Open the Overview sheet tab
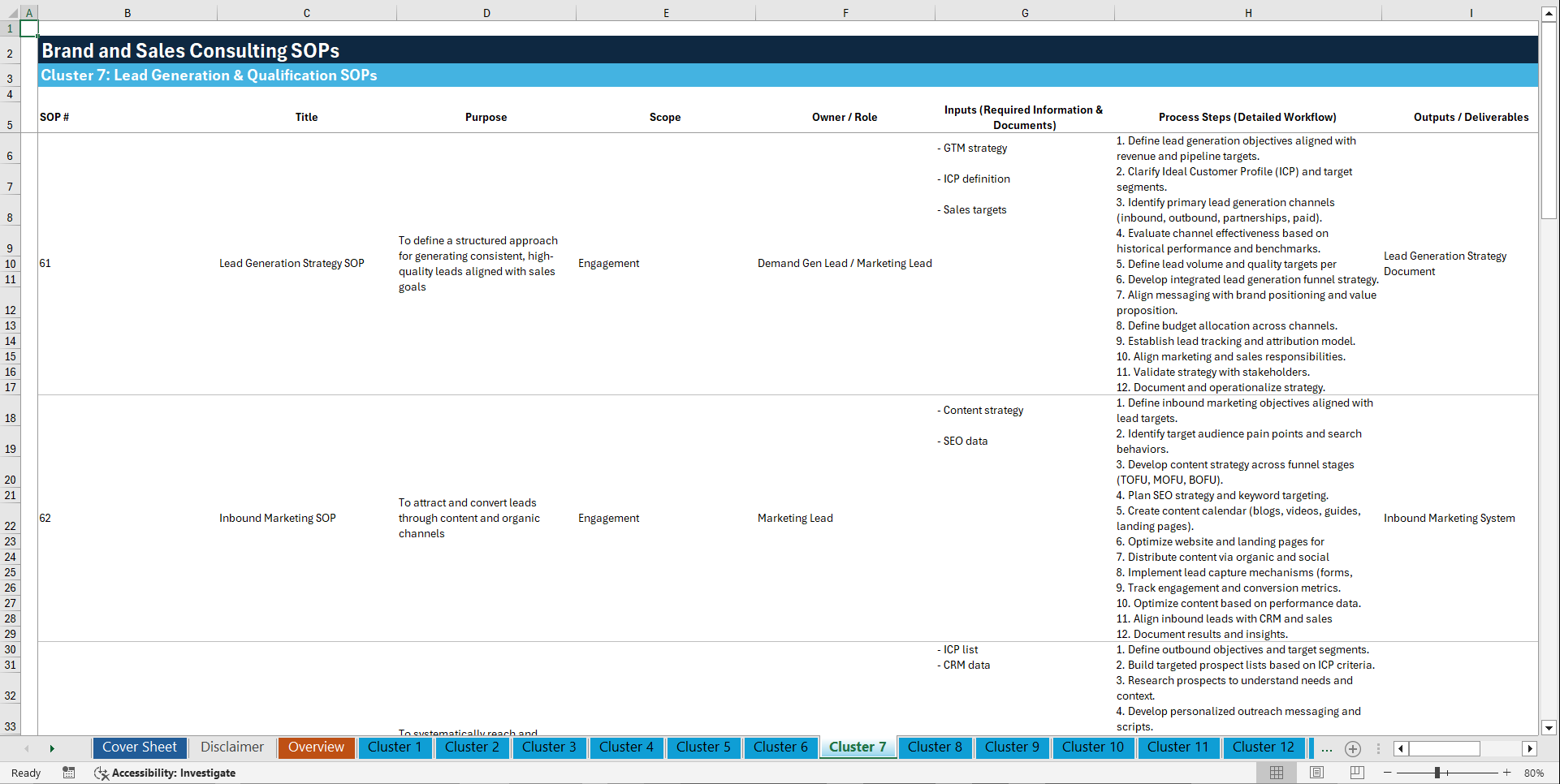The height and width of the screenshot is (784, 1560). (317, 747)
